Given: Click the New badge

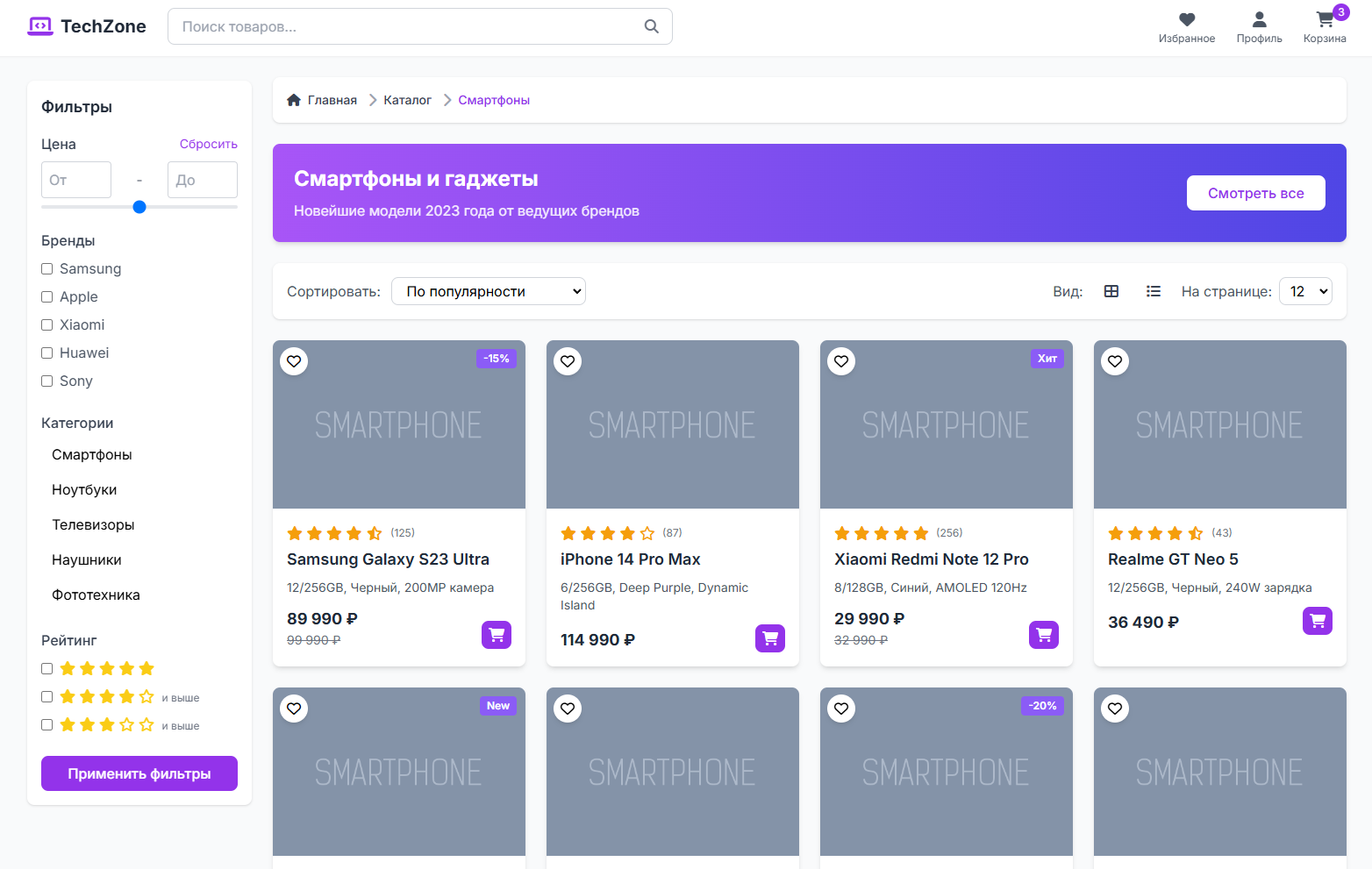Looking at the screenshot, I should click(498, 706).
